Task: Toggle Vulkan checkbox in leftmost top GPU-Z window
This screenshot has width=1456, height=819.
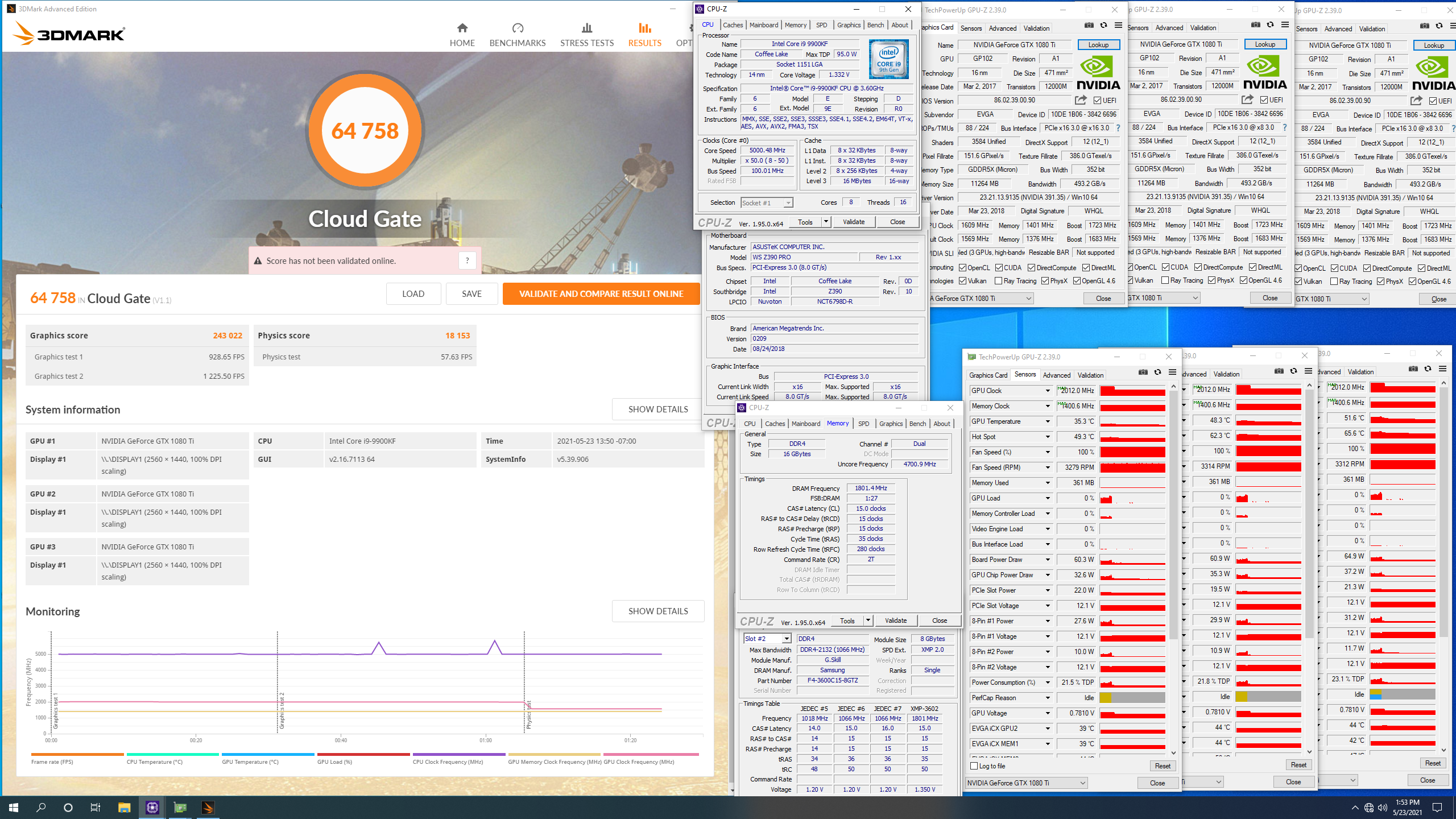Action: (x=963, y=281)
